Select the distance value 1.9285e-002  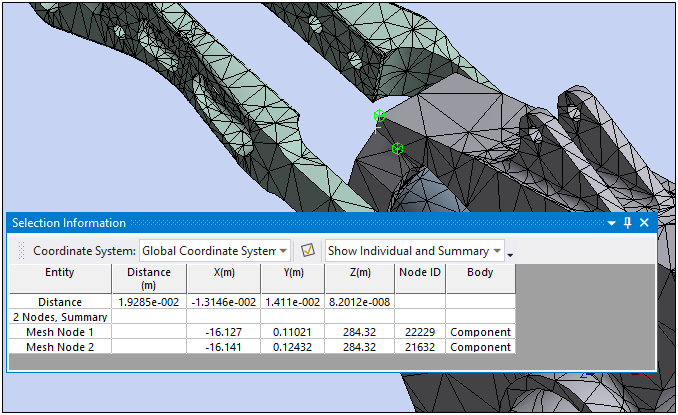point(149,302)
